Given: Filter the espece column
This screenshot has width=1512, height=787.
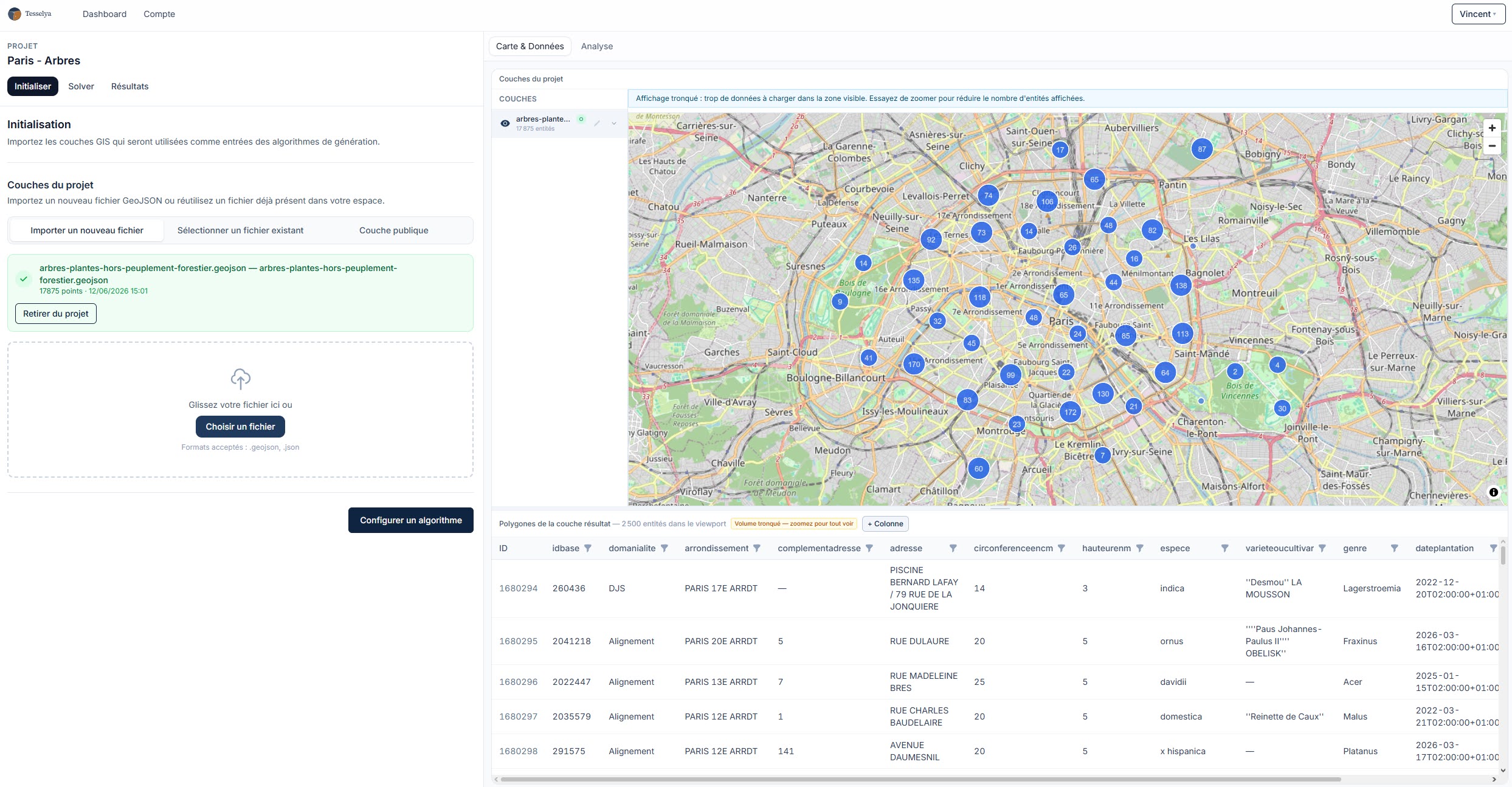Looking at the screenshot, I should tap(1225, 548).
